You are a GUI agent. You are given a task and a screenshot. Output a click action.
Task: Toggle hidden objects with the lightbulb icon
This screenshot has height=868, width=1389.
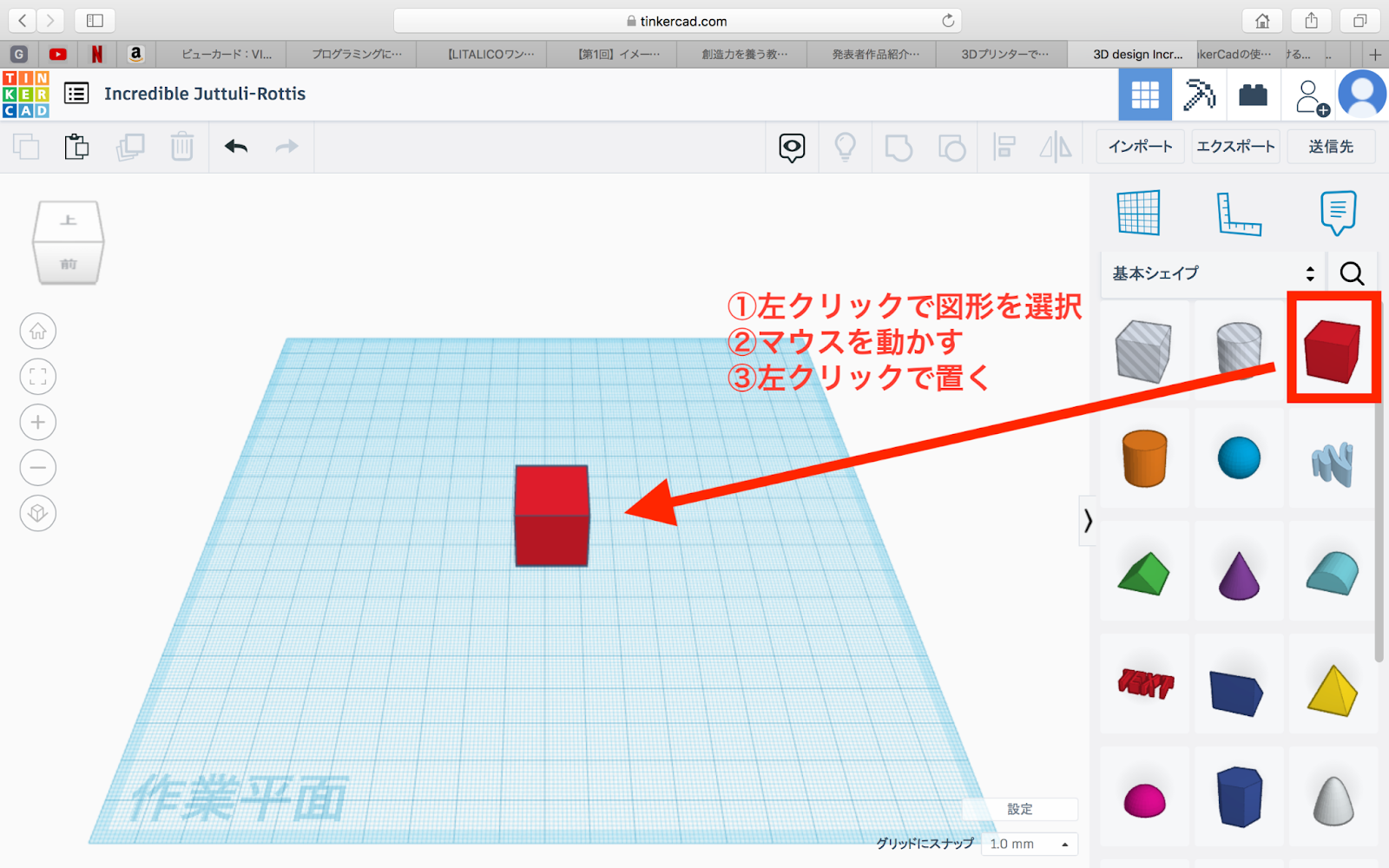[845, 147]
